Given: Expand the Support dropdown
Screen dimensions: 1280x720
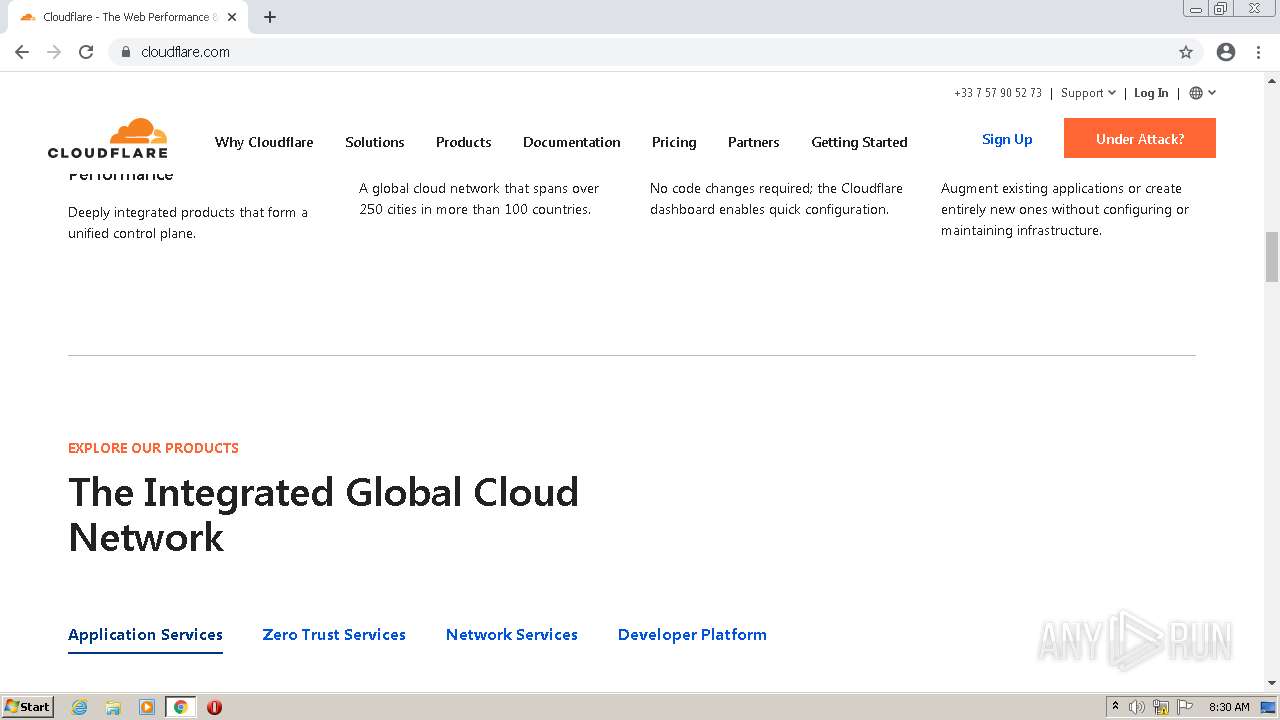Looking at the screenshot, I should 1088,93.
